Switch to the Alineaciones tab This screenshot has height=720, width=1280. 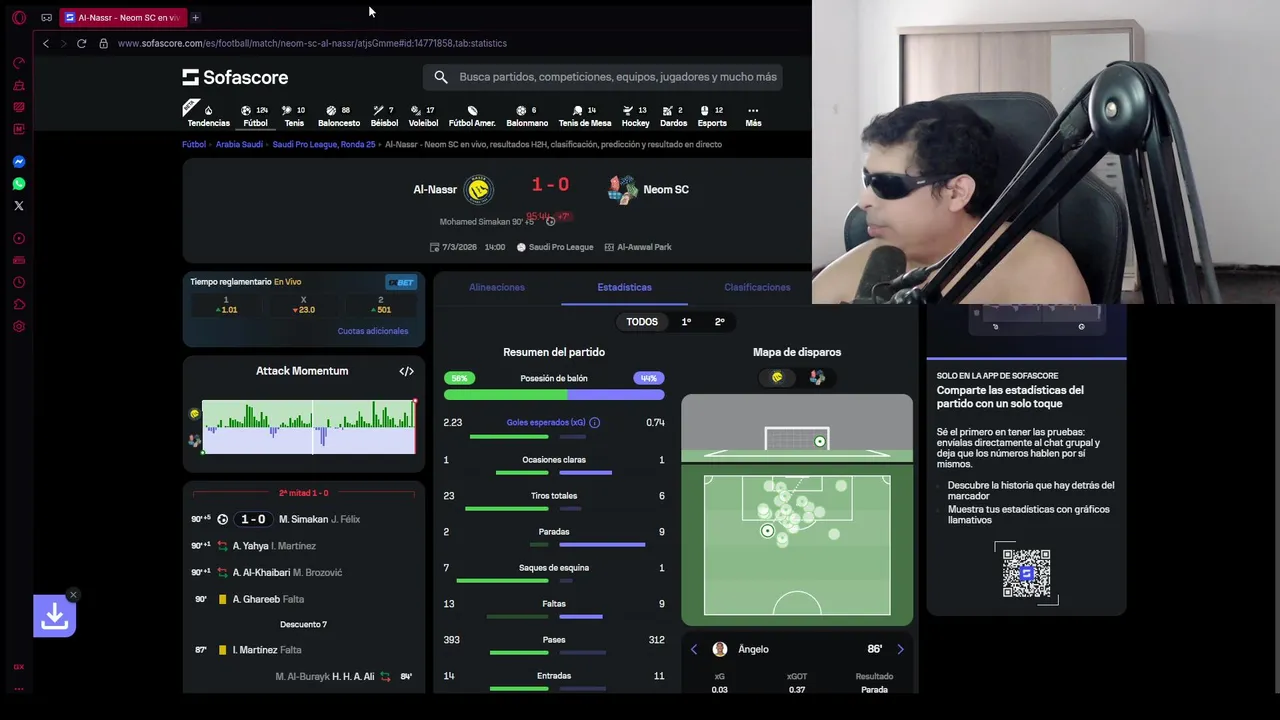click(x=497, y=287)
